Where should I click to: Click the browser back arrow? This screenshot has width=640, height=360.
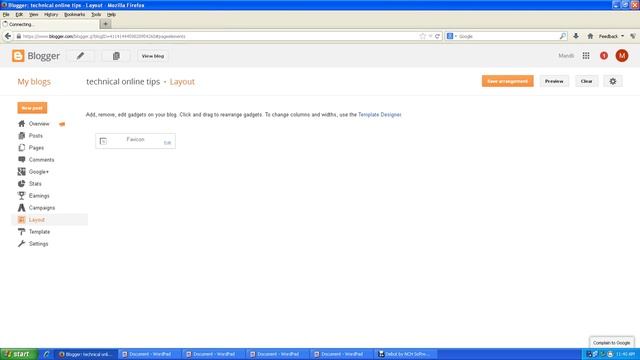(x=8, y=36)
